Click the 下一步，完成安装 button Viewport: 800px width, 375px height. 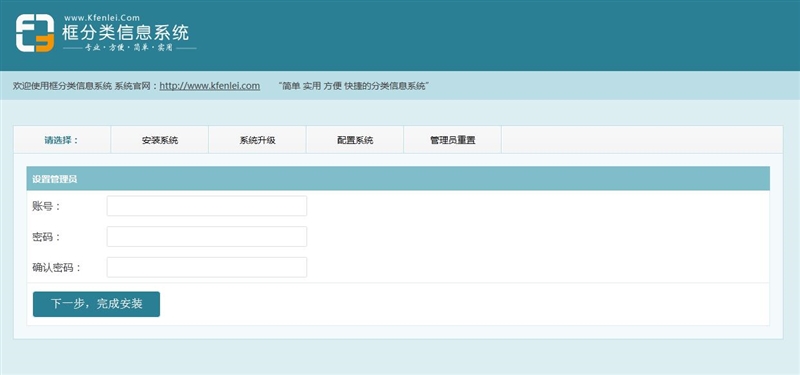[x=96, y=304]
